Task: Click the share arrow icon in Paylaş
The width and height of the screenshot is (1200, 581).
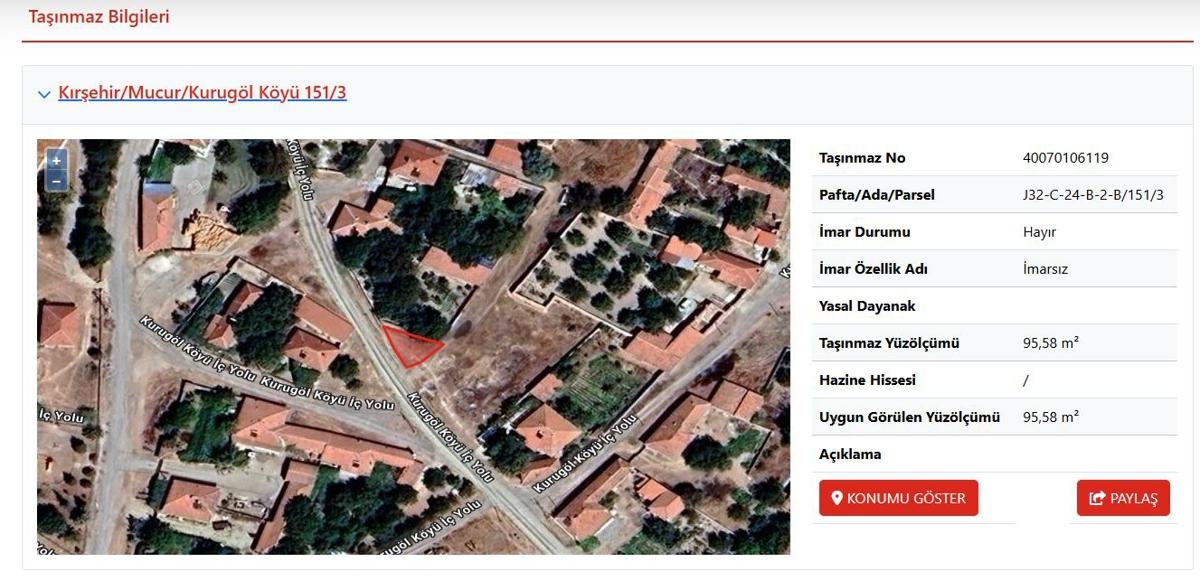Action: pyautogui.click(x=1097, y=498)
